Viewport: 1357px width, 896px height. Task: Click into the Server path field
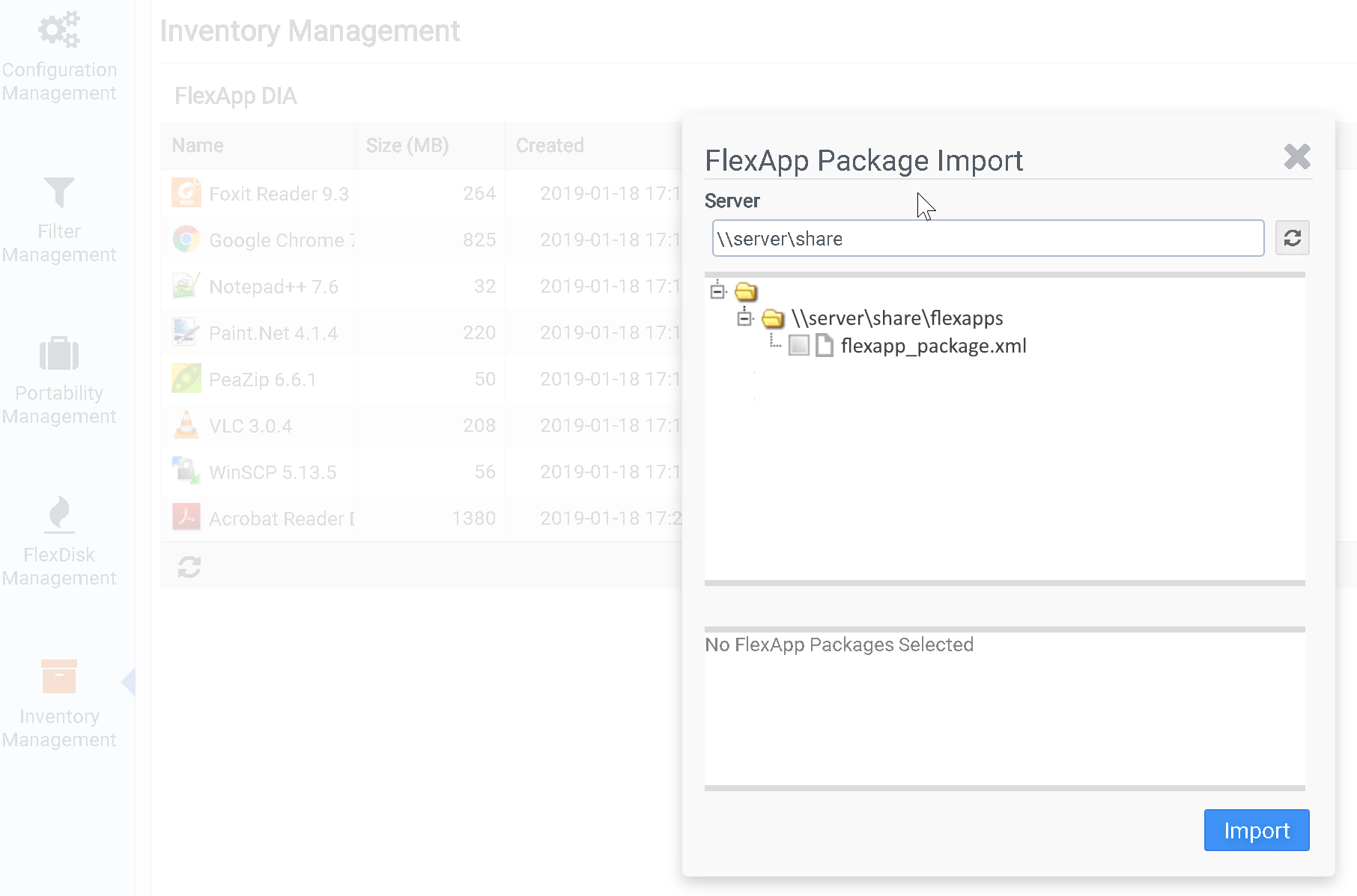coord(987,238)
